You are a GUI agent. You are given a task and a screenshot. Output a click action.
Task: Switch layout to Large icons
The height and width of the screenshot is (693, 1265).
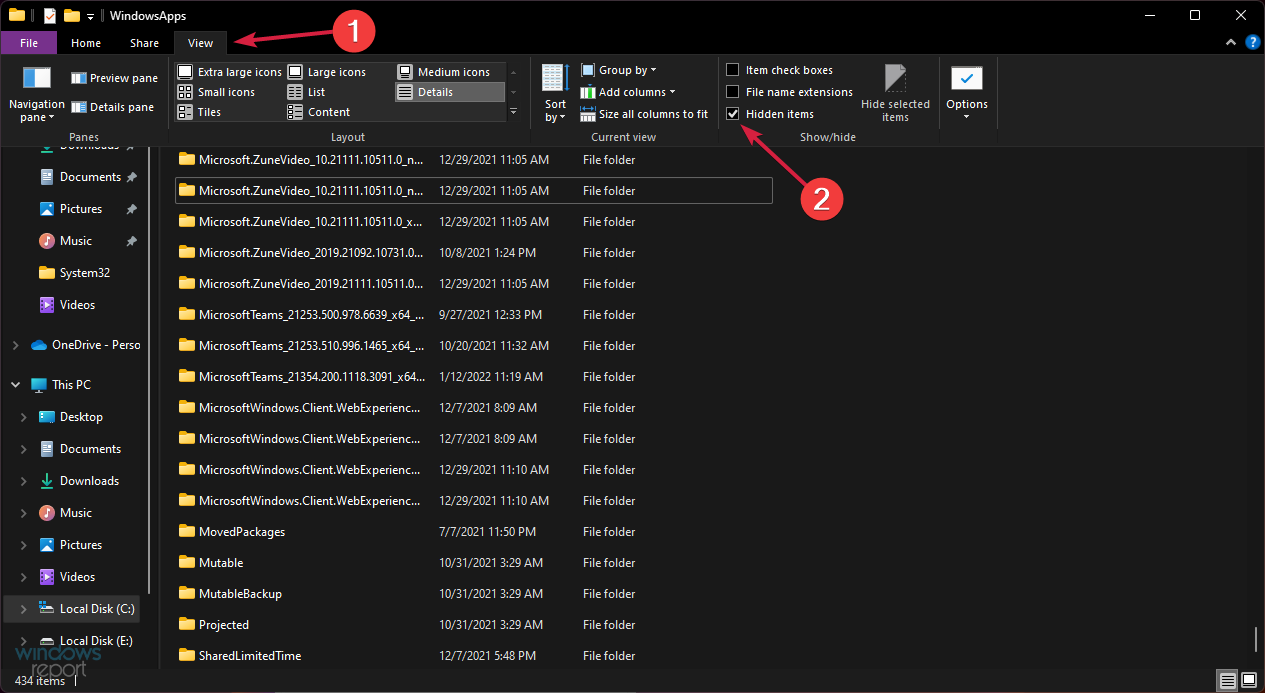pos(327,72)
